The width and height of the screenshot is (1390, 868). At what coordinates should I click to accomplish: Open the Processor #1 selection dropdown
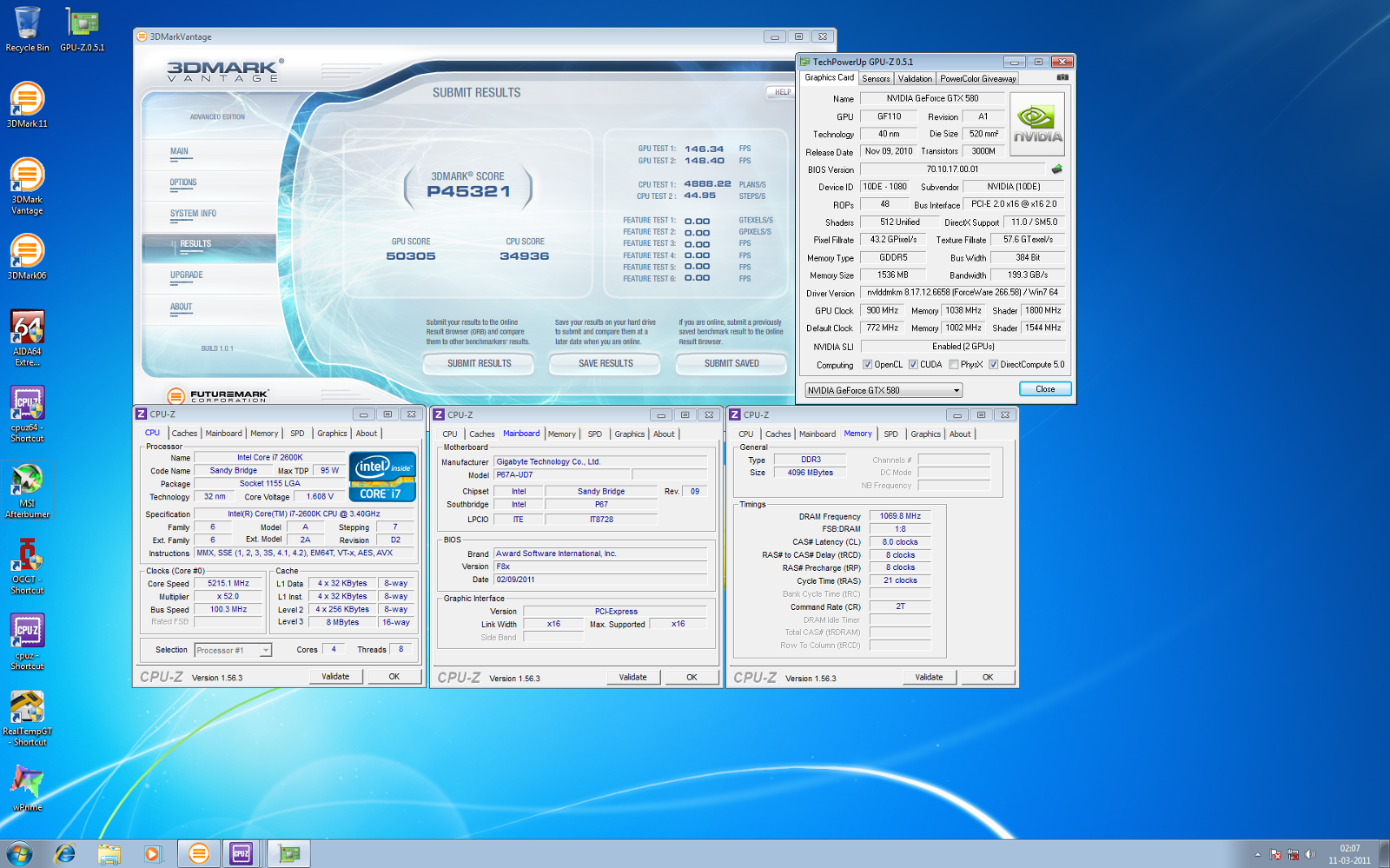click(x=233, y=650)
